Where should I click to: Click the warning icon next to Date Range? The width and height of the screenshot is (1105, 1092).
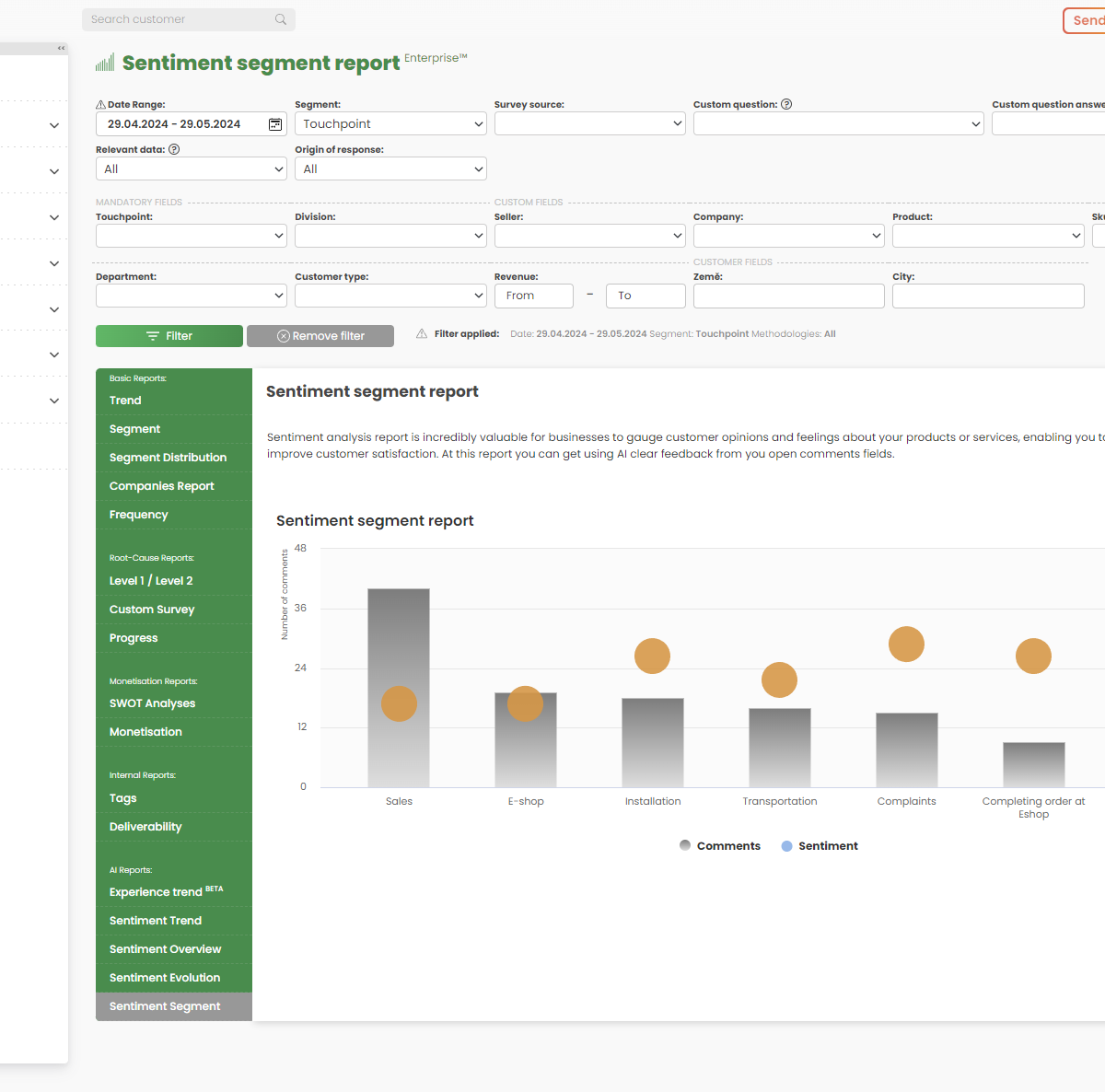(101, 104)
